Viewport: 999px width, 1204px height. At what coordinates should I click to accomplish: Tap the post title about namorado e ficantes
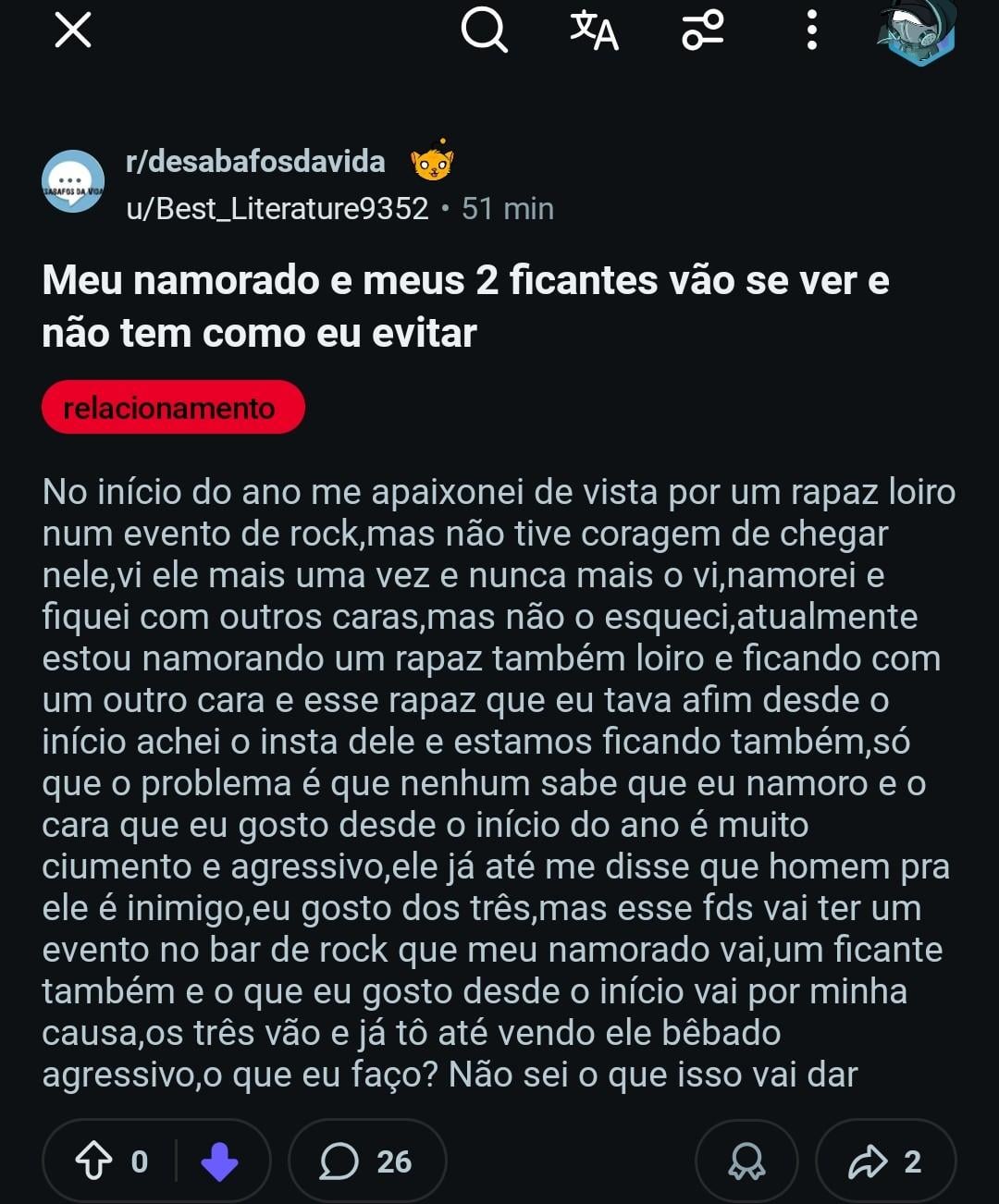point(465,306)
